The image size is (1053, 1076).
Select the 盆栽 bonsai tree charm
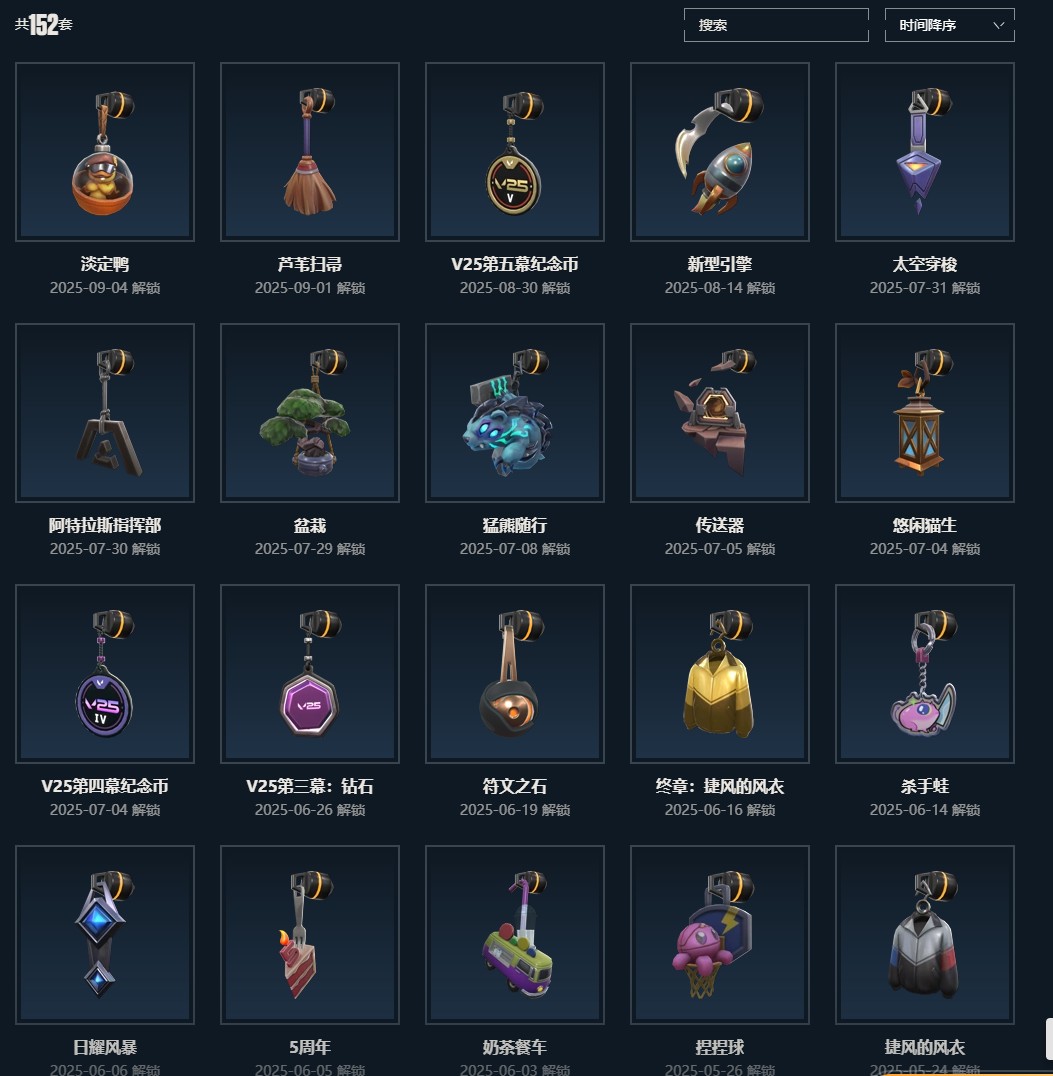tap(310, 412)
